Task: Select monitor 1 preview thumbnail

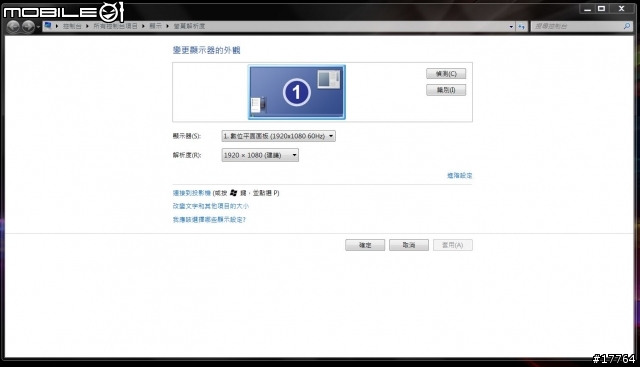Action: [x=297, y=92]
